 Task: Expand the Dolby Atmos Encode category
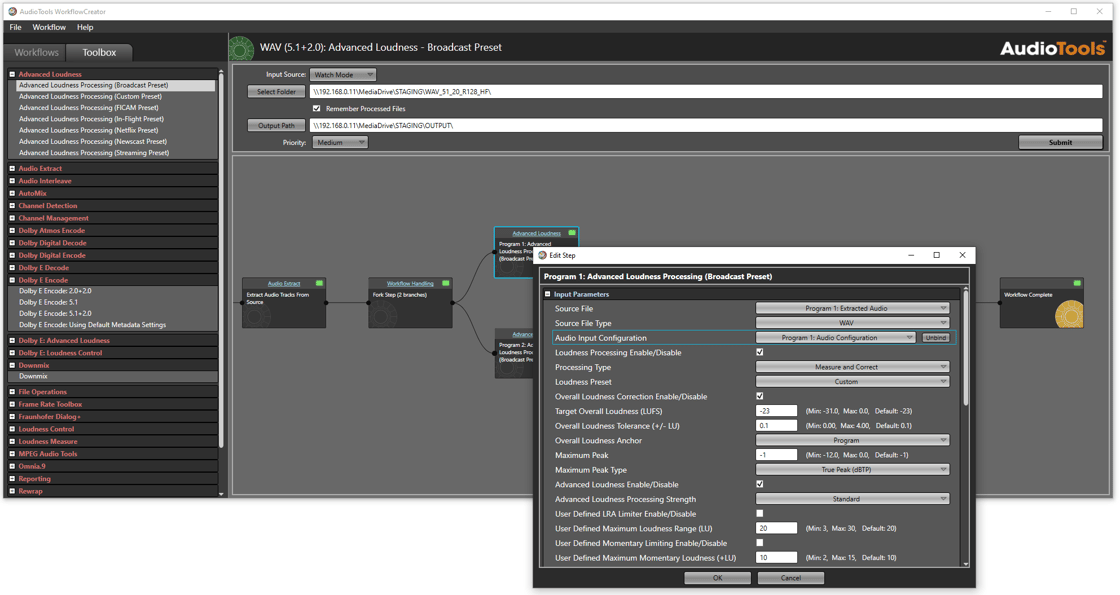(x=12, y=231)
